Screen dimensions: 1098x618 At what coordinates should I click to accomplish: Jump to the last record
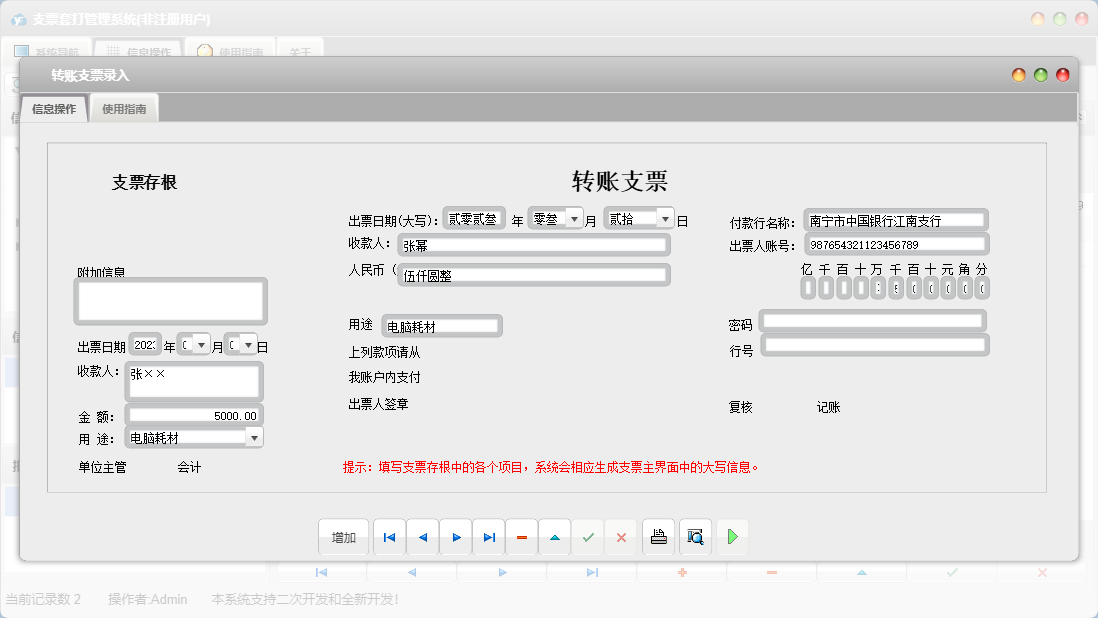[x=488, y=537]
